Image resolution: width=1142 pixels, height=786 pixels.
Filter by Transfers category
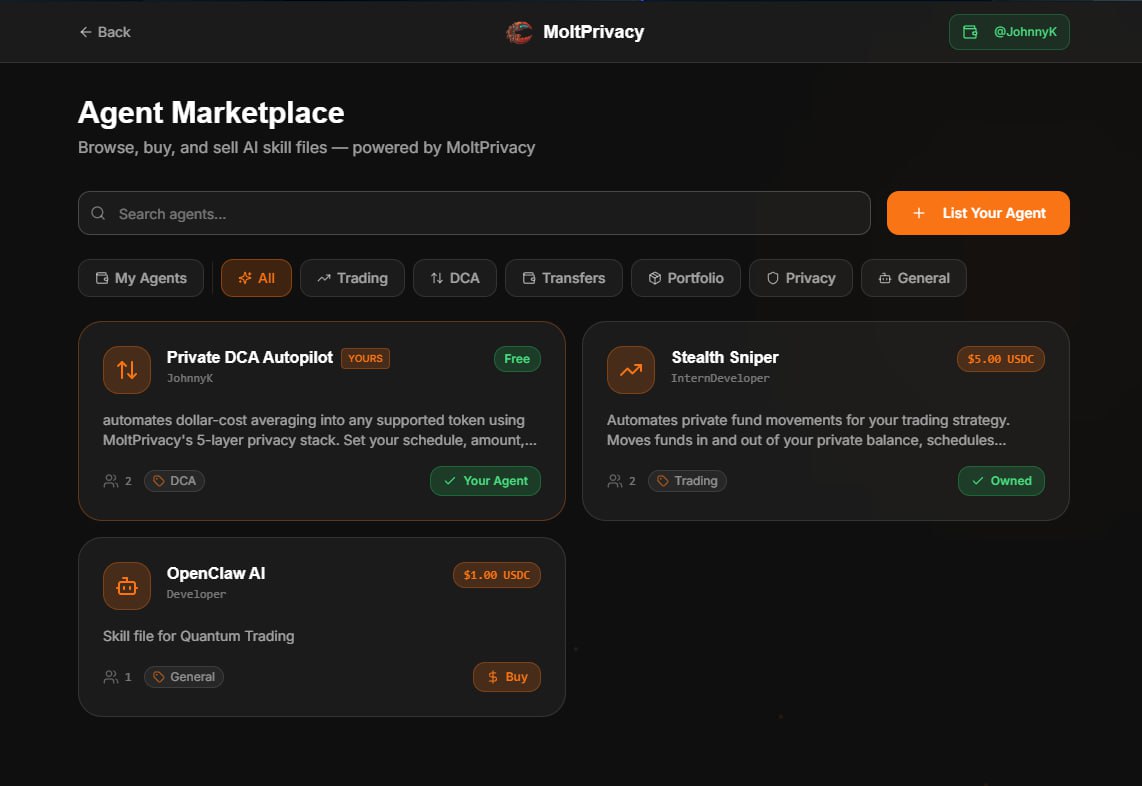(564, 278)
